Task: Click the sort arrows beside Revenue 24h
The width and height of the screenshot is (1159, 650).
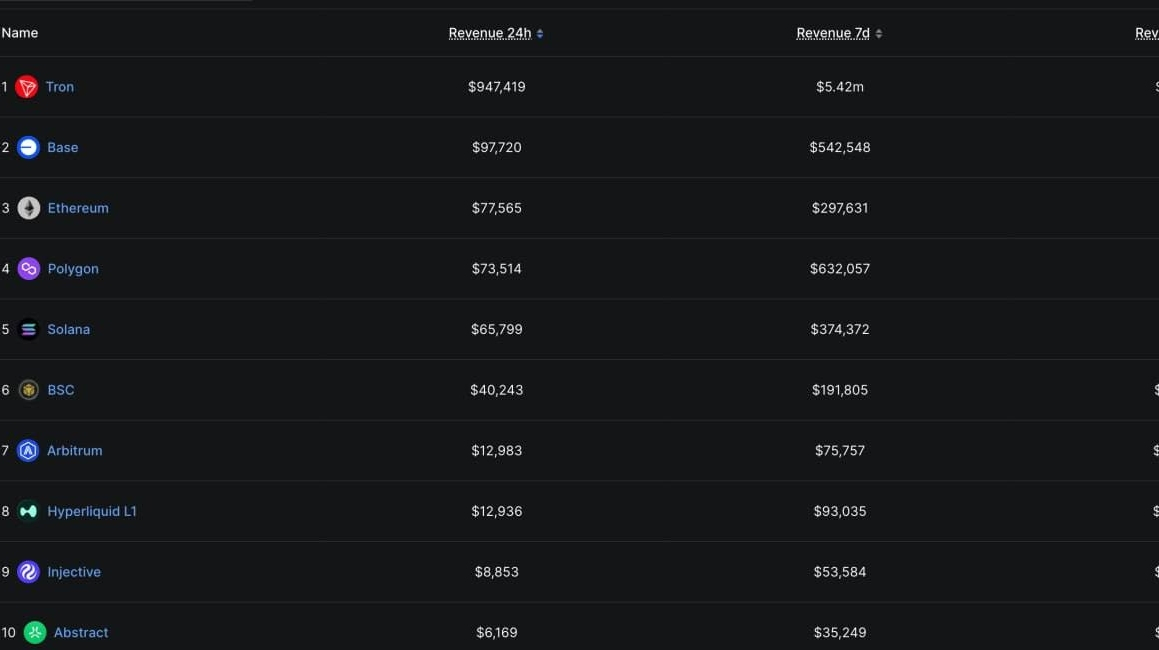Action: (540, 34)
